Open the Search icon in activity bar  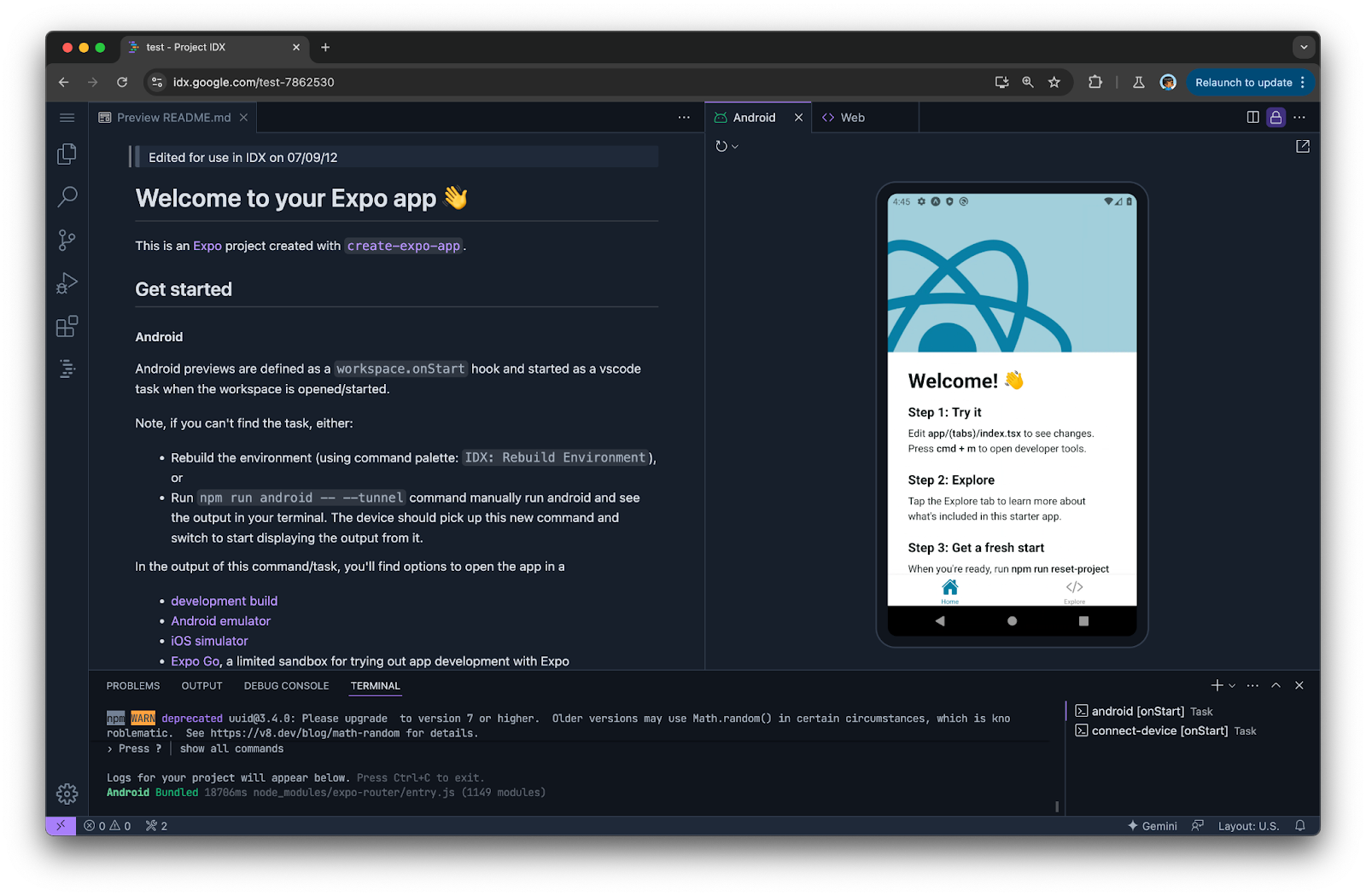pyautogui.click(x=67, y=197)
